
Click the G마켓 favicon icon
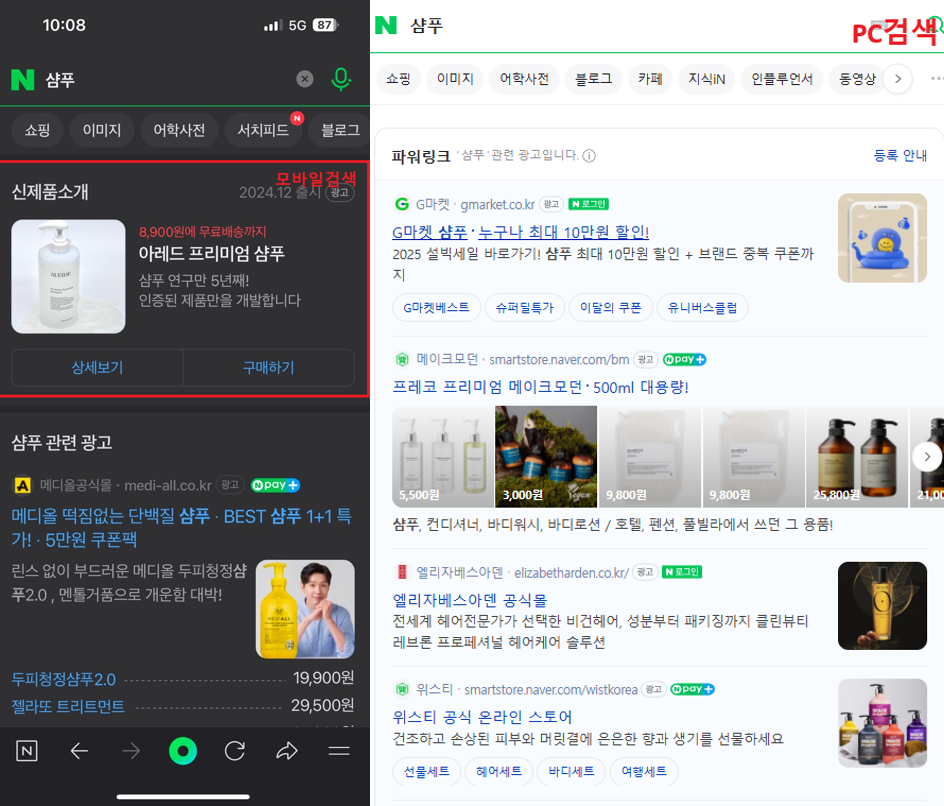tap(402, 204)
